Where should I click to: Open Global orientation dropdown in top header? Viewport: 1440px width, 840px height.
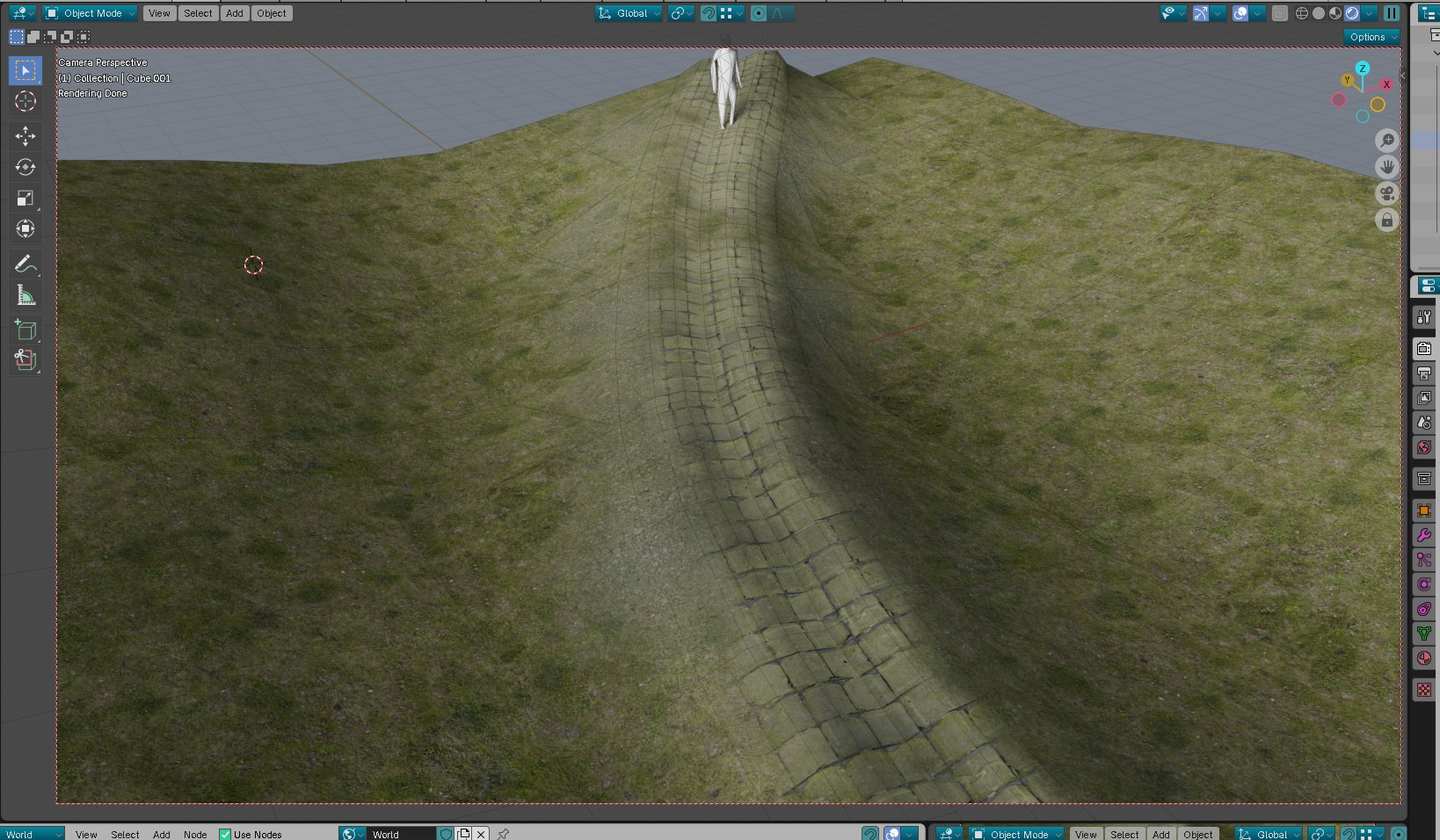point(629,13)
